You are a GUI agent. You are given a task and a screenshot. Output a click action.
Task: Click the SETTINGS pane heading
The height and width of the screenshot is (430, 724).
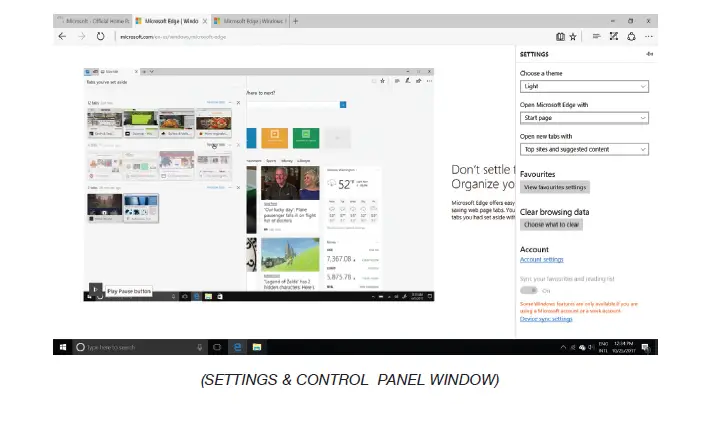(x=534, y=54)
